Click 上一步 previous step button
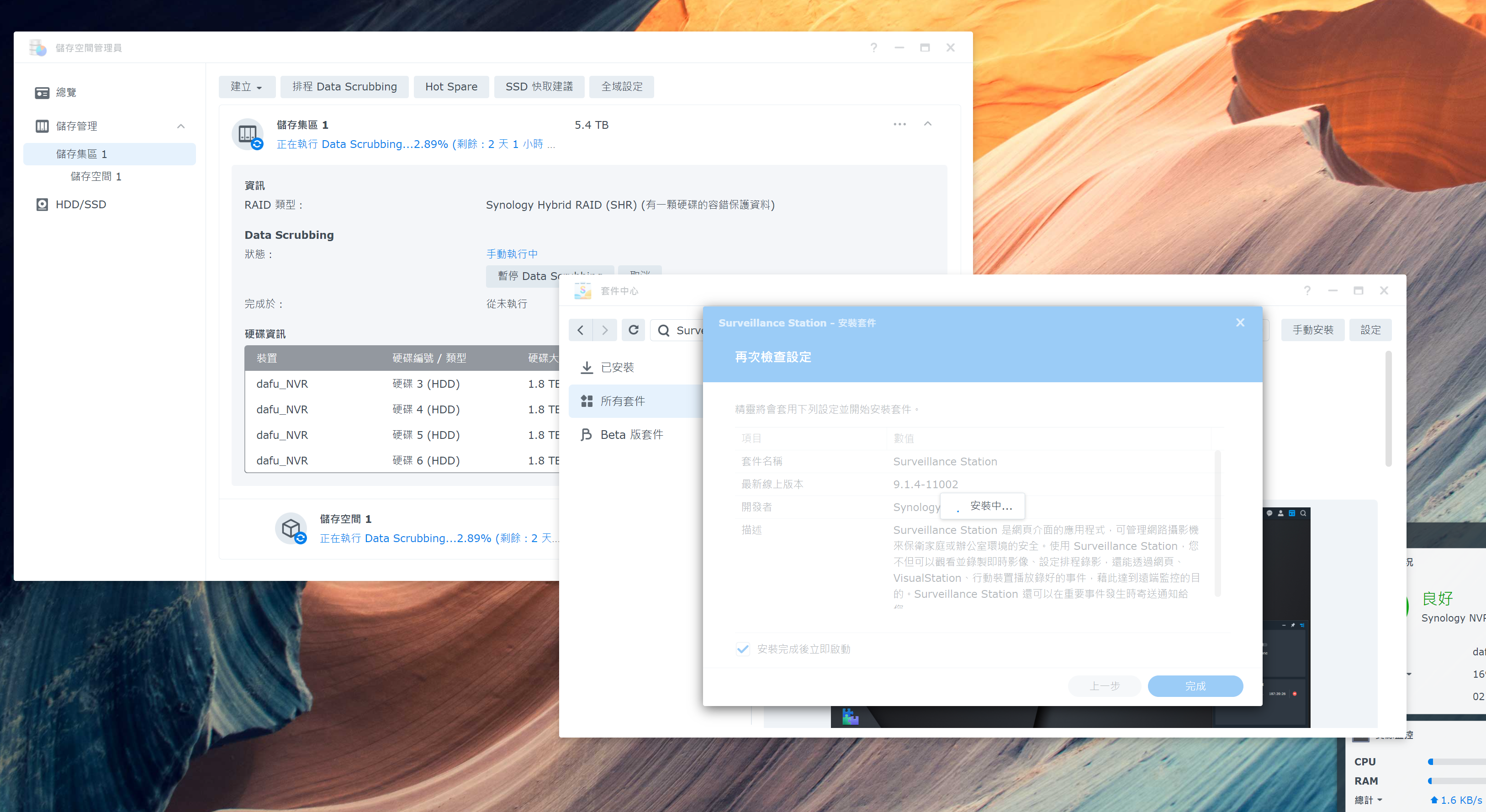The height and width of the screenshot is (812, 1486). (1104, 686)
